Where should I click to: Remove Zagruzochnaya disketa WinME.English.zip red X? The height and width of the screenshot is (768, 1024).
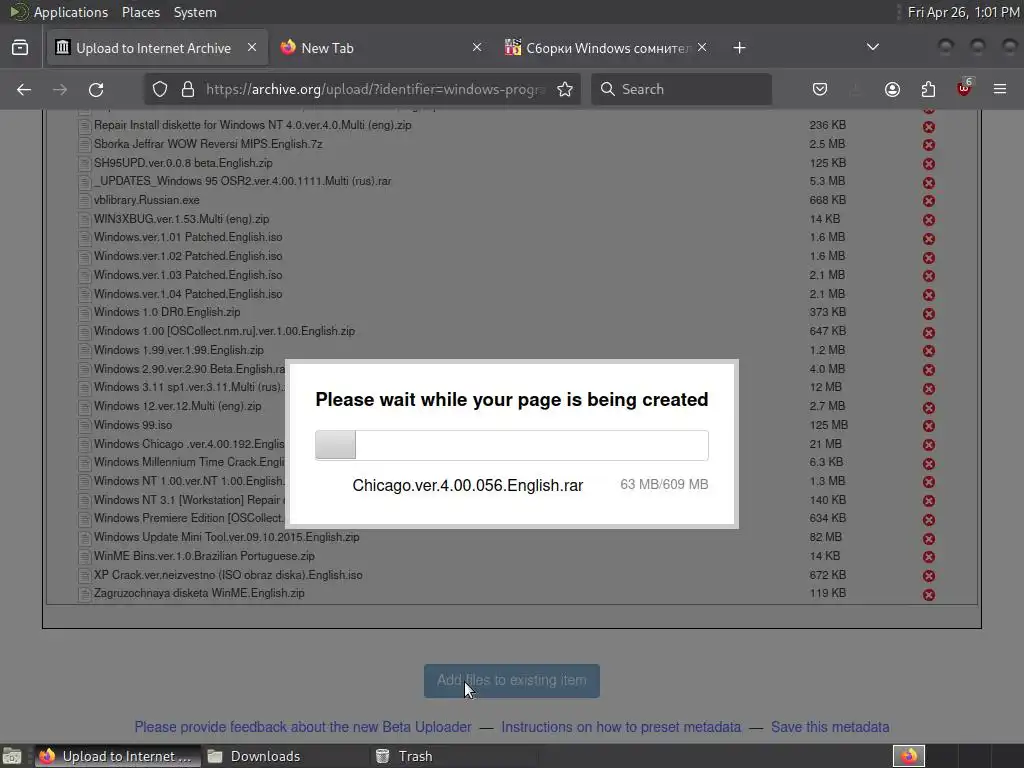929,595
